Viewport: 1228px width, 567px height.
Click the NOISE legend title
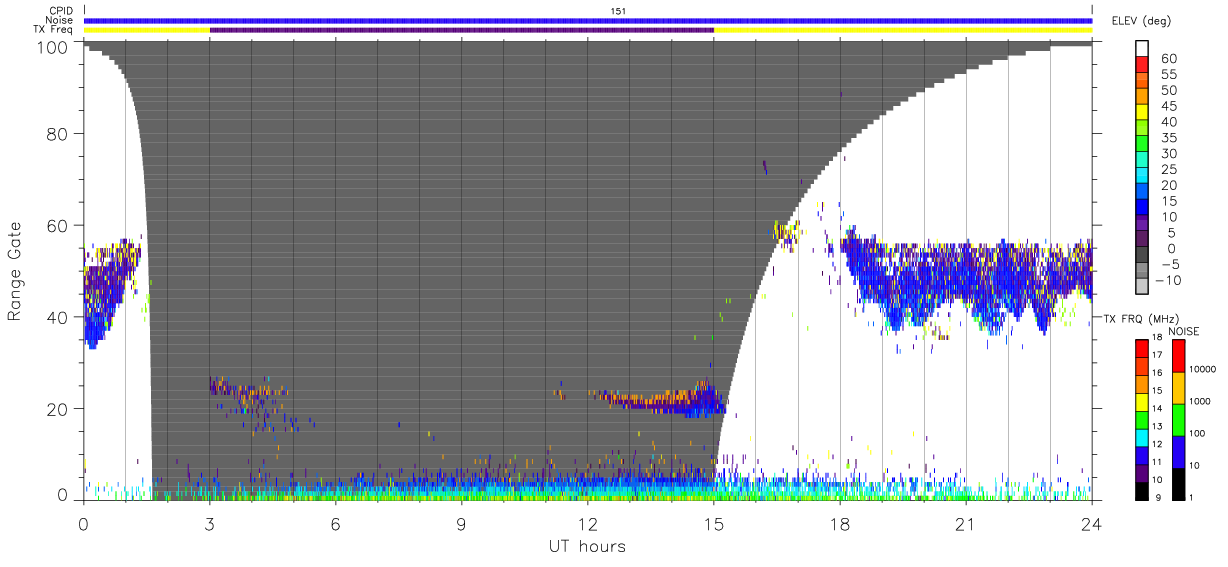(1183, 330)
